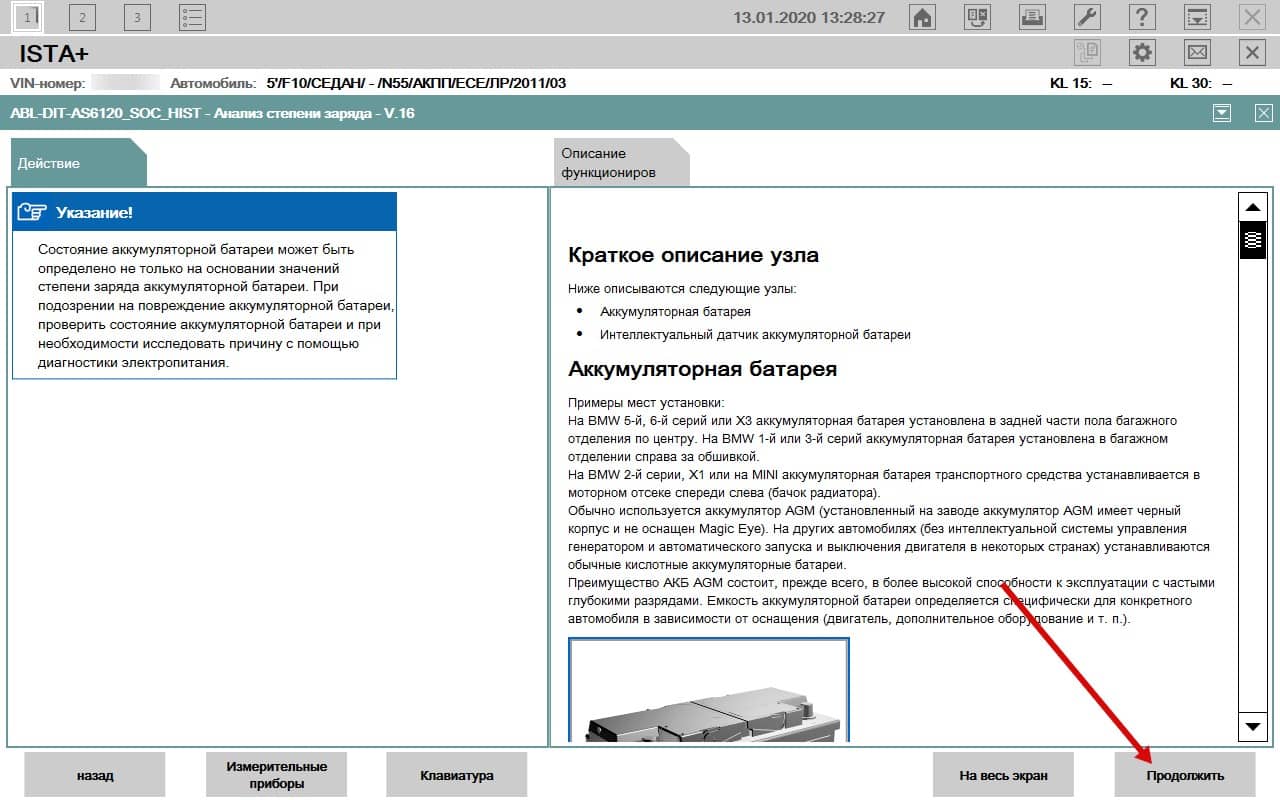This screenshot has width=1280, height=800.
Task: Click the назад button
Action: click(x=95, y=775)
